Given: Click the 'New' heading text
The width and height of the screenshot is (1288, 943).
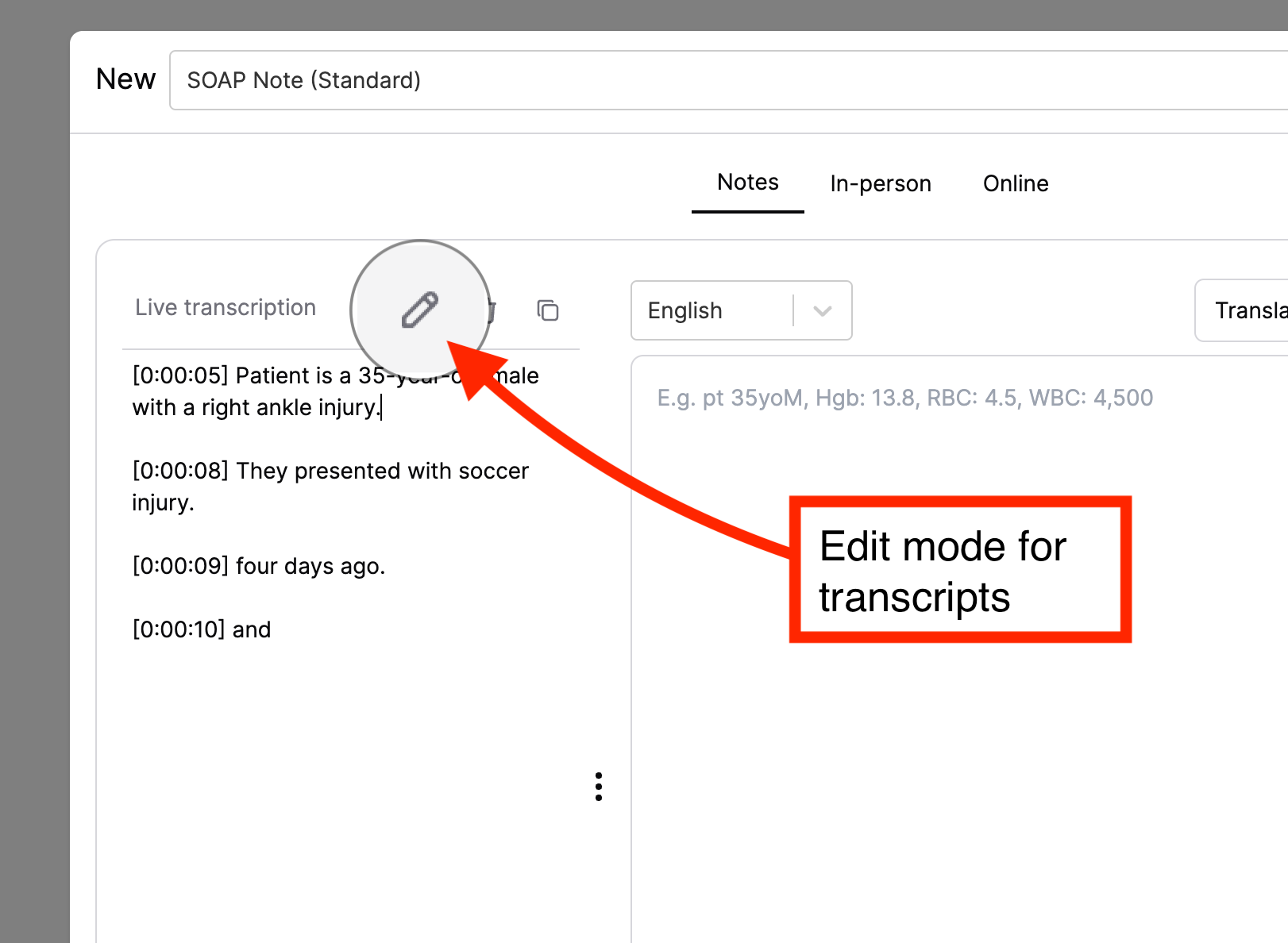Looking at the screenshot, I should click(125, 79).
